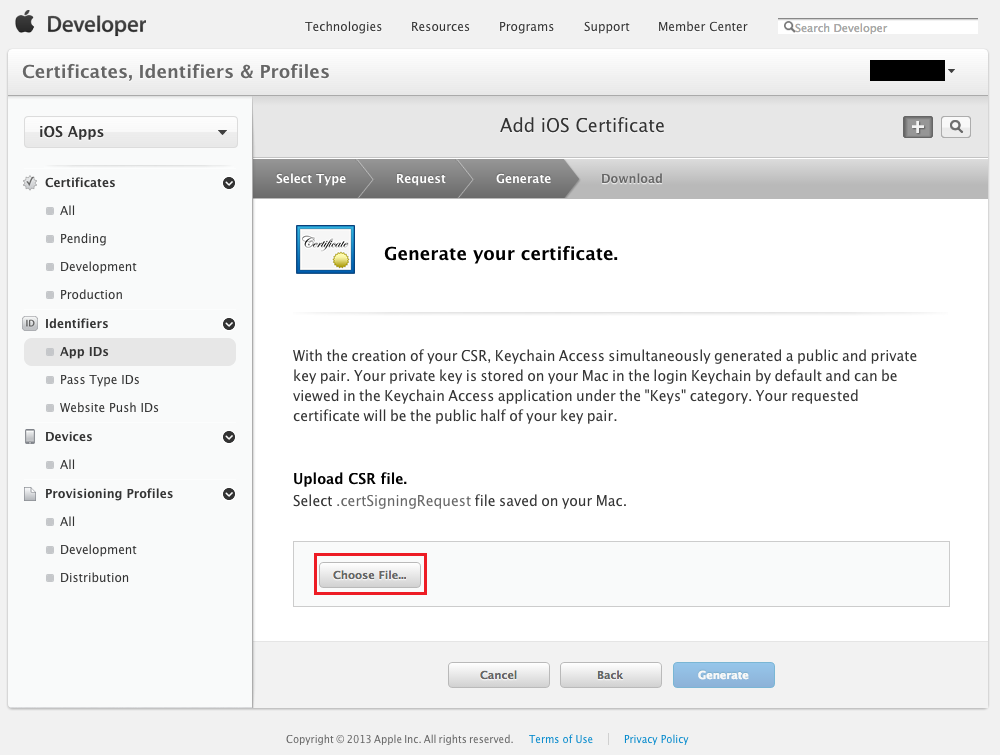Screen dimensions: 1000x755
Task: Collapse the Certificates section chevron
Action: 229,183
